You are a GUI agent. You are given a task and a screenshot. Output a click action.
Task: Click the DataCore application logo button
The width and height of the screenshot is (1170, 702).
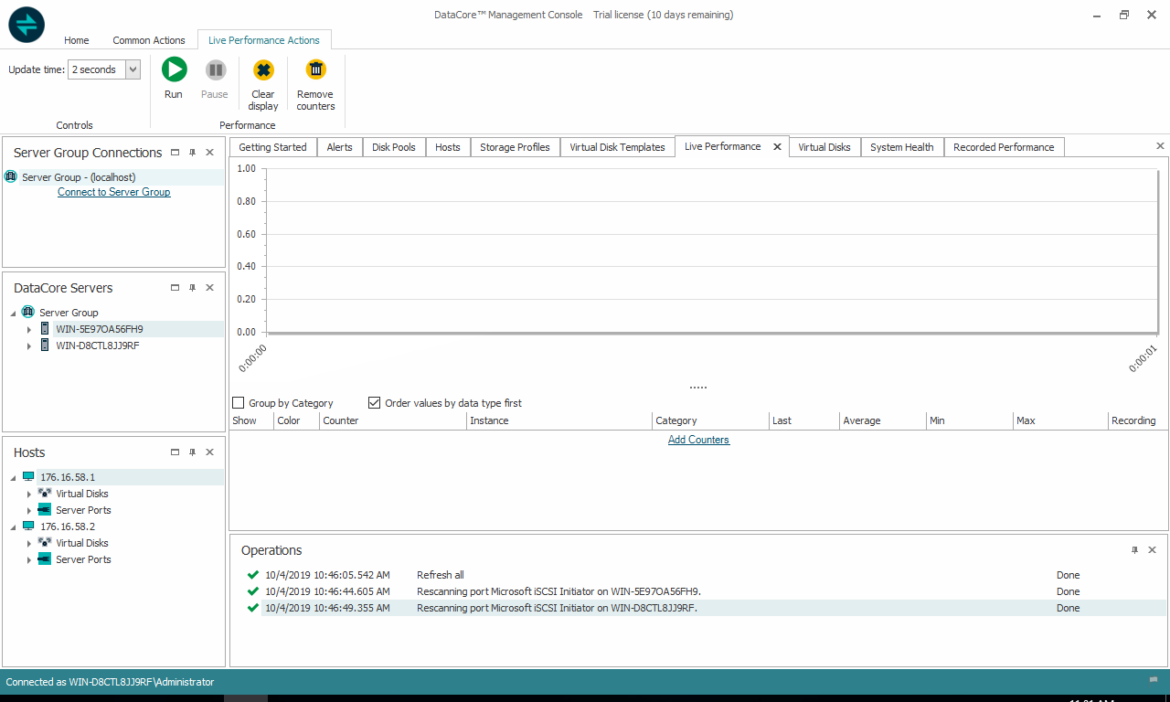tap(27, 24)
